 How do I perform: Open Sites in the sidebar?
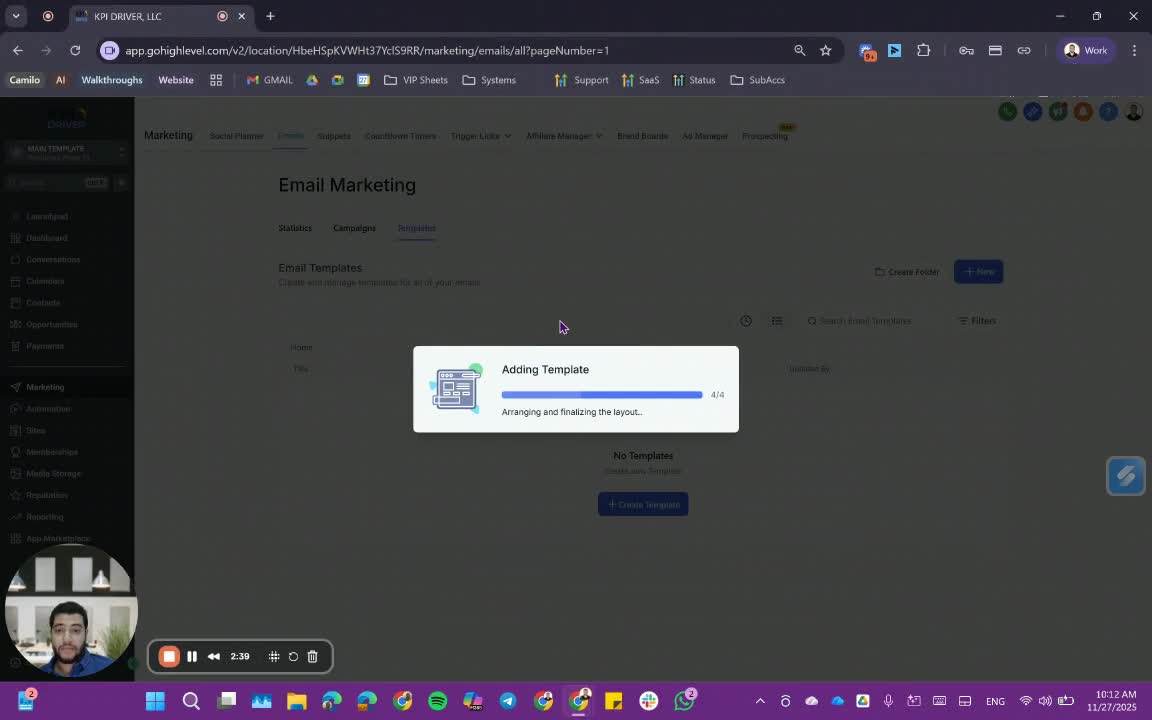35,431
